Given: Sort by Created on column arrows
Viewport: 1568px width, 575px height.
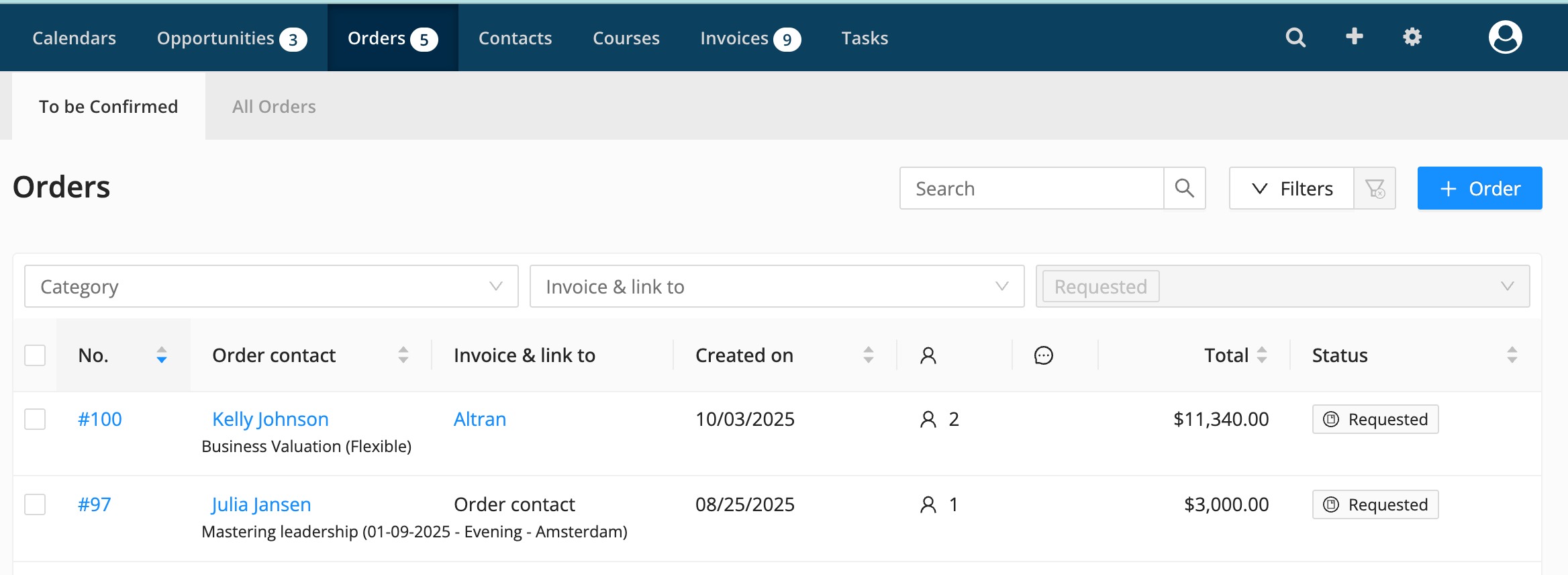Looking at the screenshot, I should [x=869, y=355].
